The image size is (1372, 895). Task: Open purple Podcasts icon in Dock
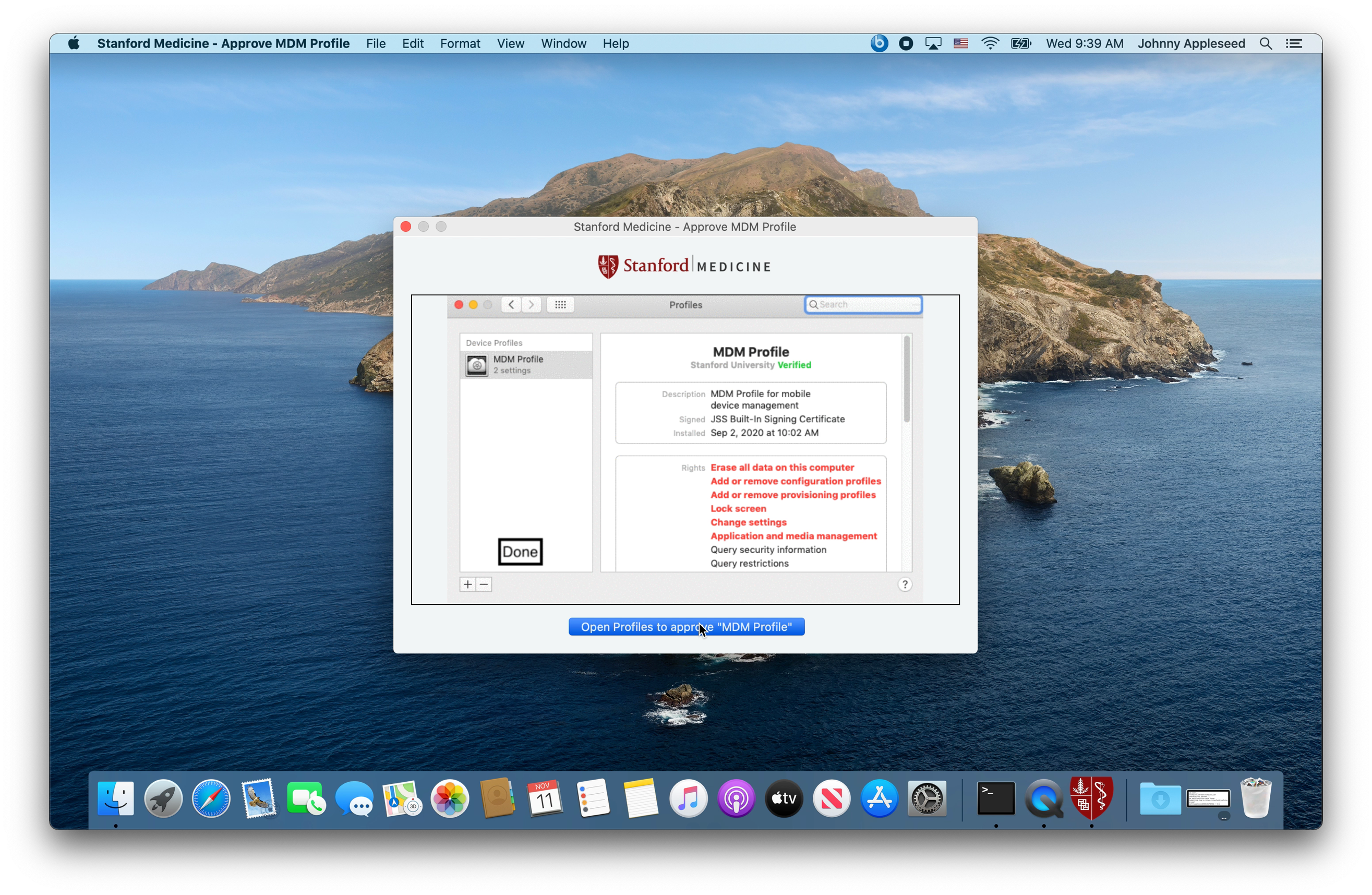pyautogui.click(x=736, y=798)
